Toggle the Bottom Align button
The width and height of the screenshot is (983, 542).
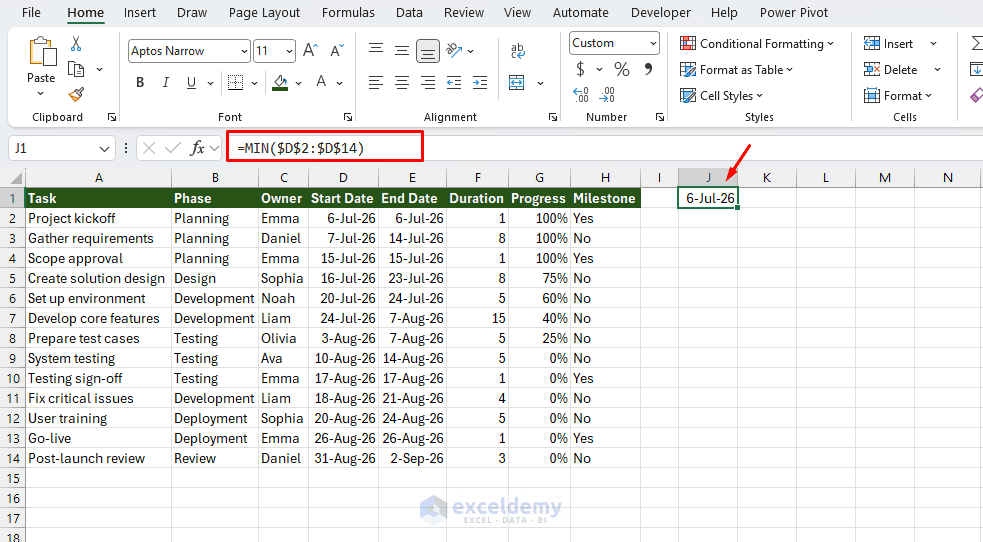click(428, 51)
